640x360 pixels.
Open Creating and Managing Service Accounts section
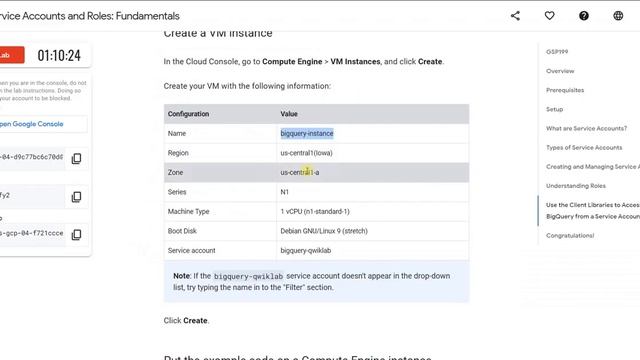point(593,167)
